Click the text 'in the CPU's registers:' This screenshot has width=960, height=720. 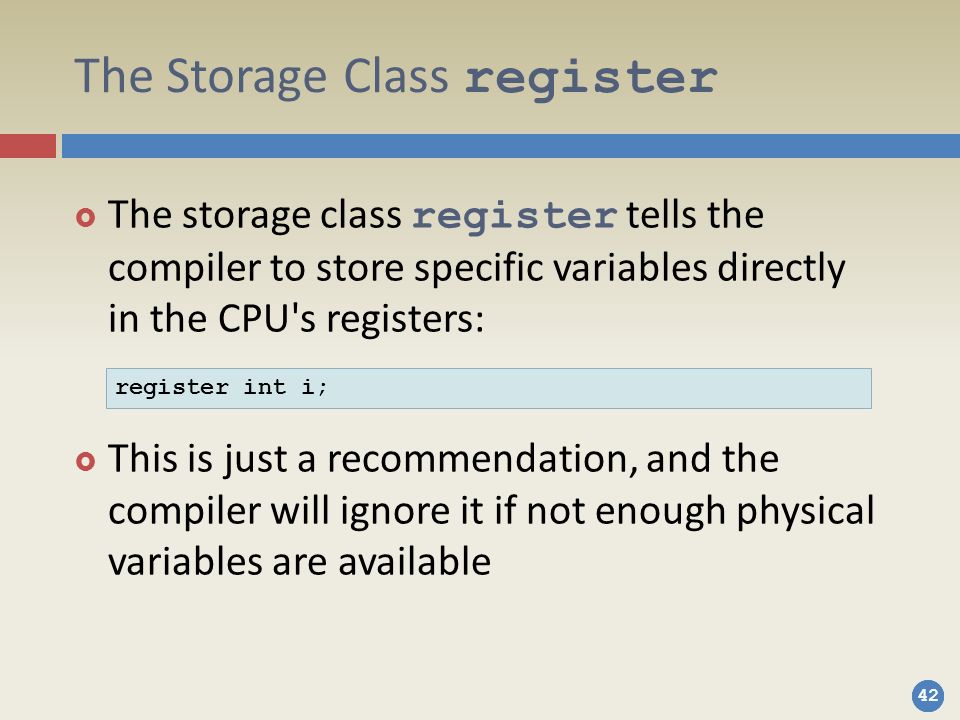296,318
